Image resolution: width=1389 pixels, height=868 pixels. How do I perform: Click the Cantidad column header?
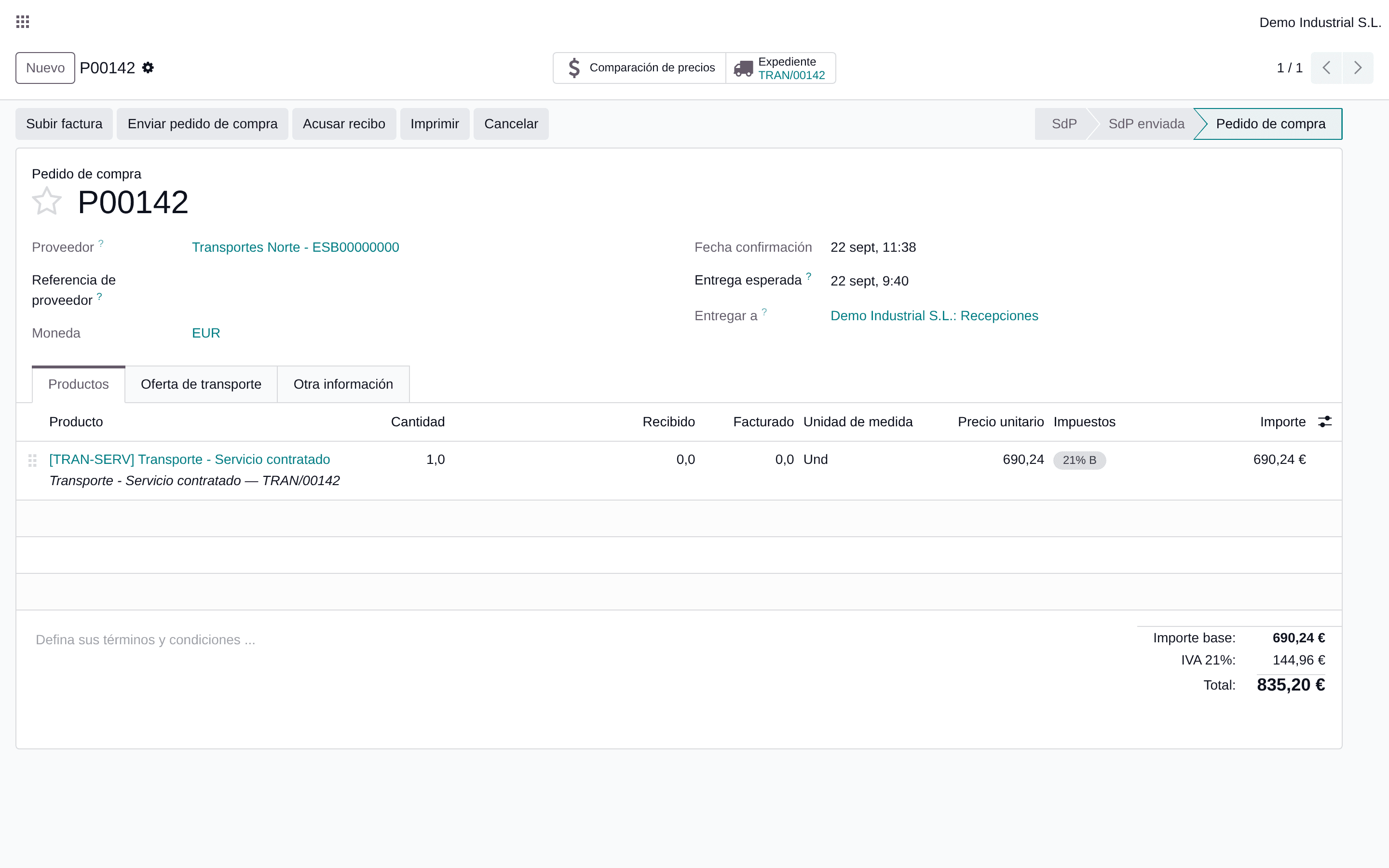418,422
